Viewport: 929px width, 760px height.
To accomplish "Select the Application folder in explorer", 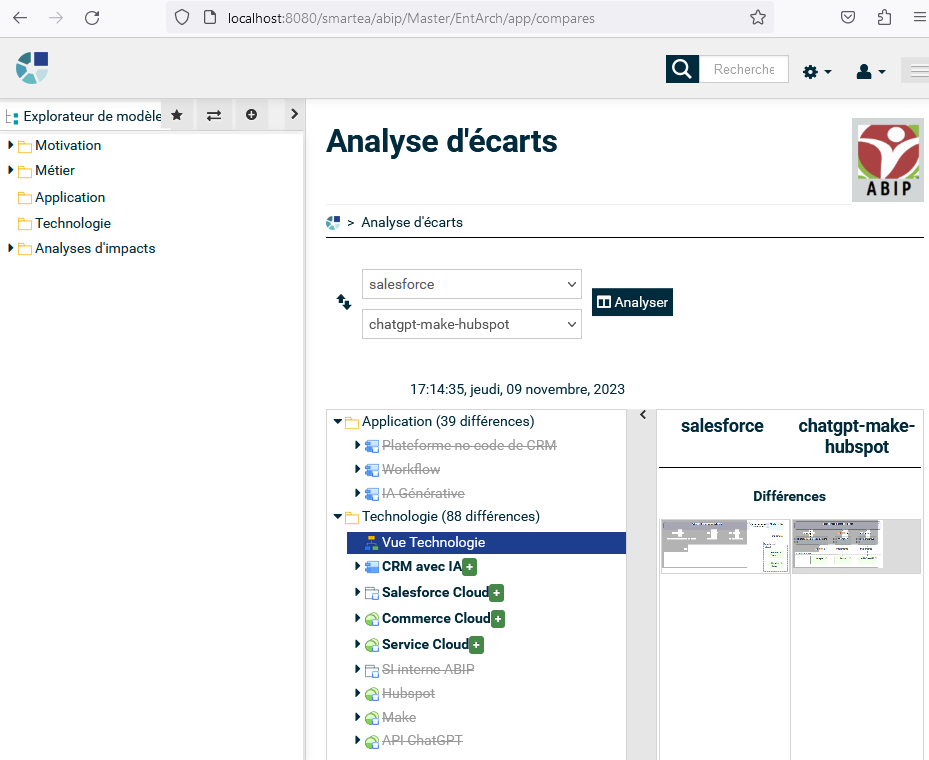I will (70, 197).
